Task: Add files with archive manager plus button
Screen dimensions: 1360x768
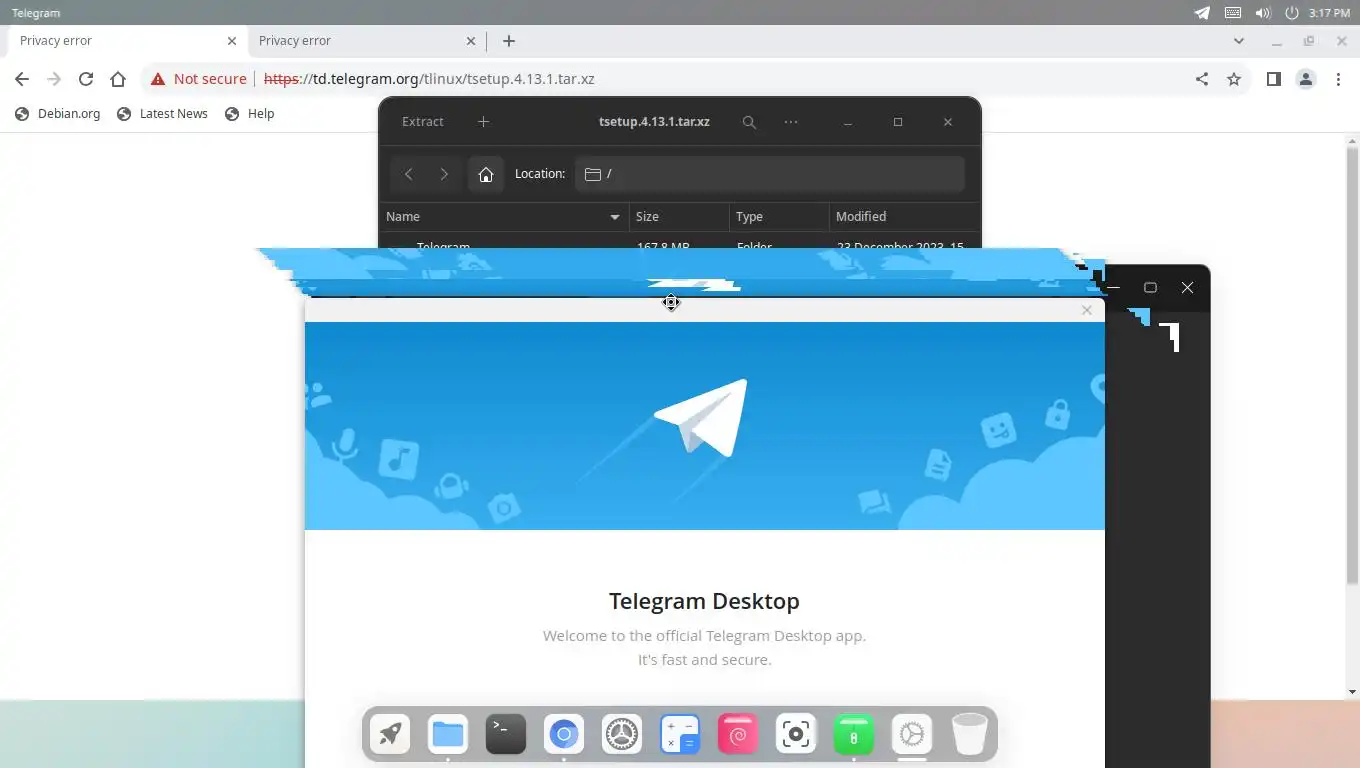Action: point(483,122)
